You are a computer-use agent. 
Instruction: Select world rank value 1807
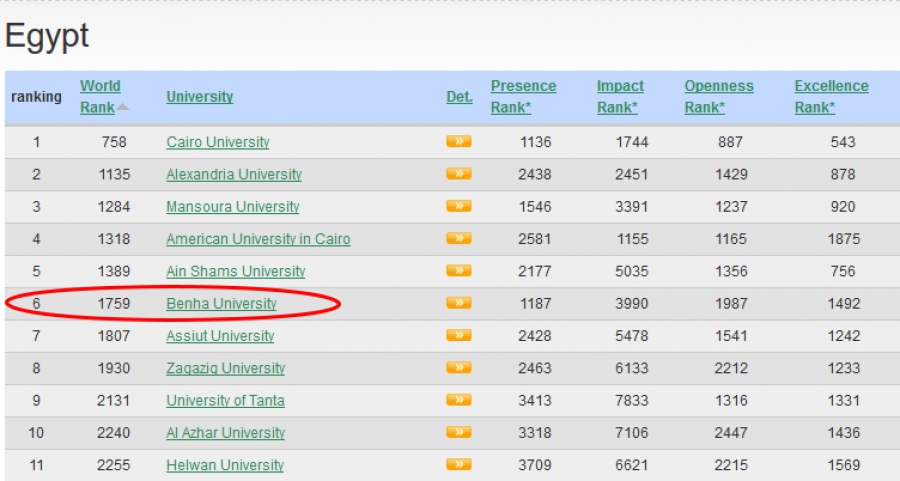(x=114, y=336)
